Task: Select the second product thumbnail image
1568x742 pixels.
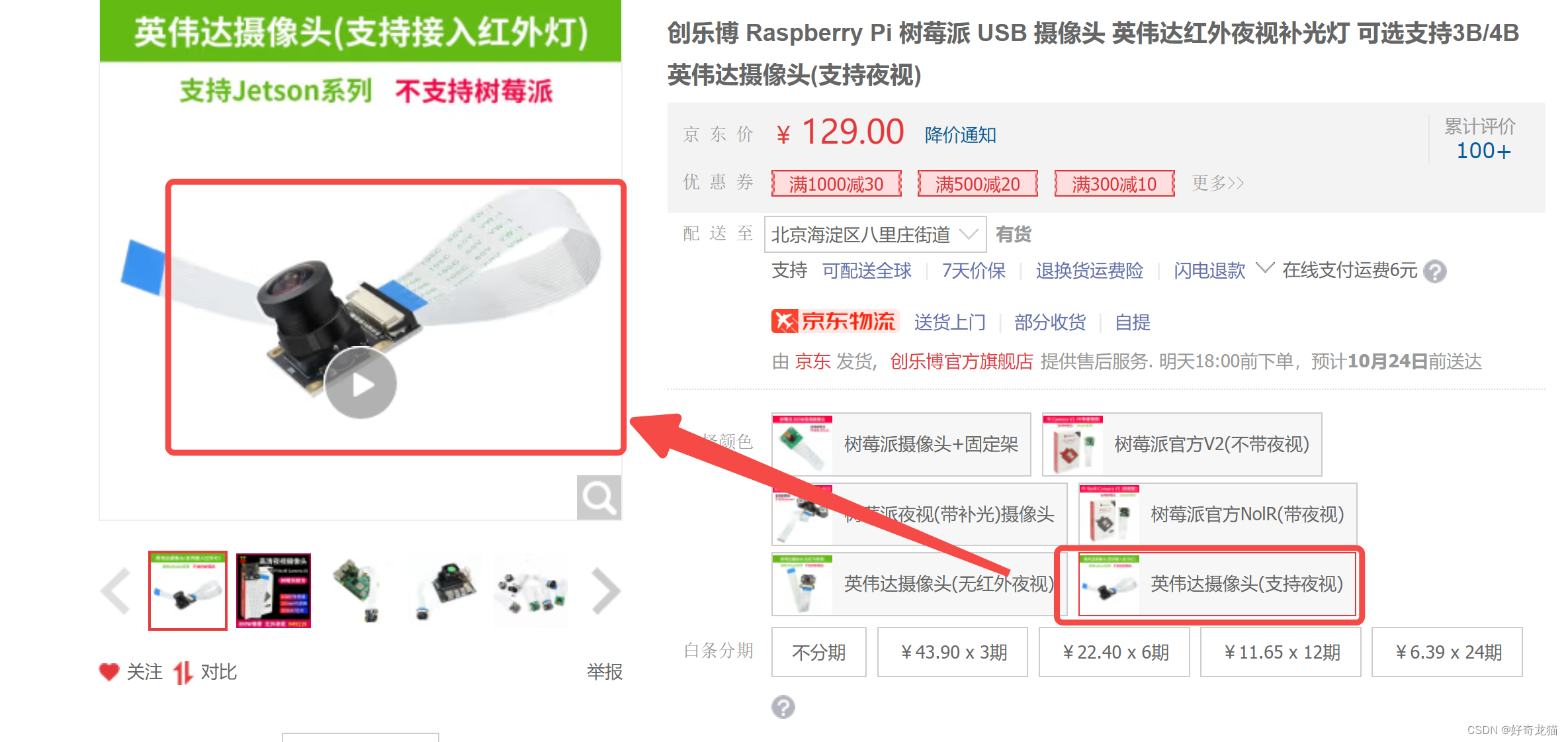Action: point(273,590)
